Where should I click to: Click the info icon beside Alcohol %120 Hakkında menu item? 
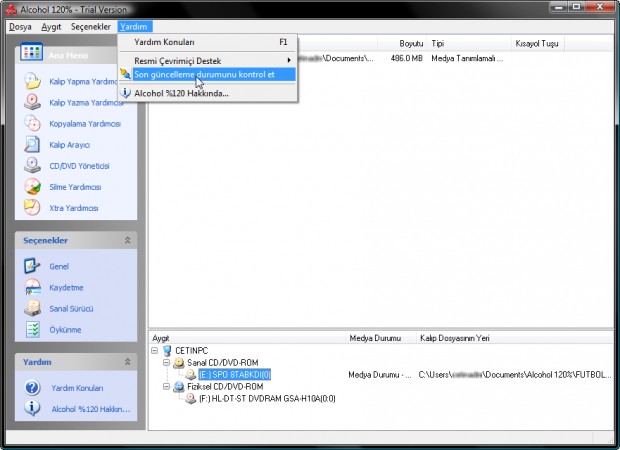tap(125, 93)
